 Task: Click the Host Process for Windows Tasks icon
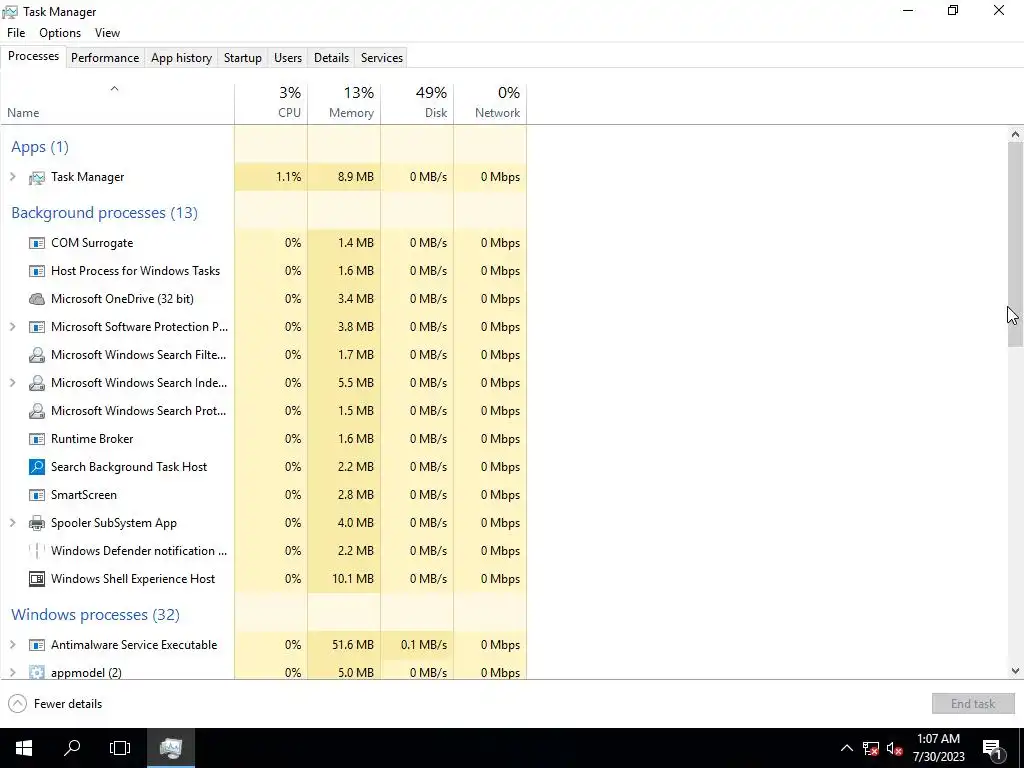click(37, 271)
